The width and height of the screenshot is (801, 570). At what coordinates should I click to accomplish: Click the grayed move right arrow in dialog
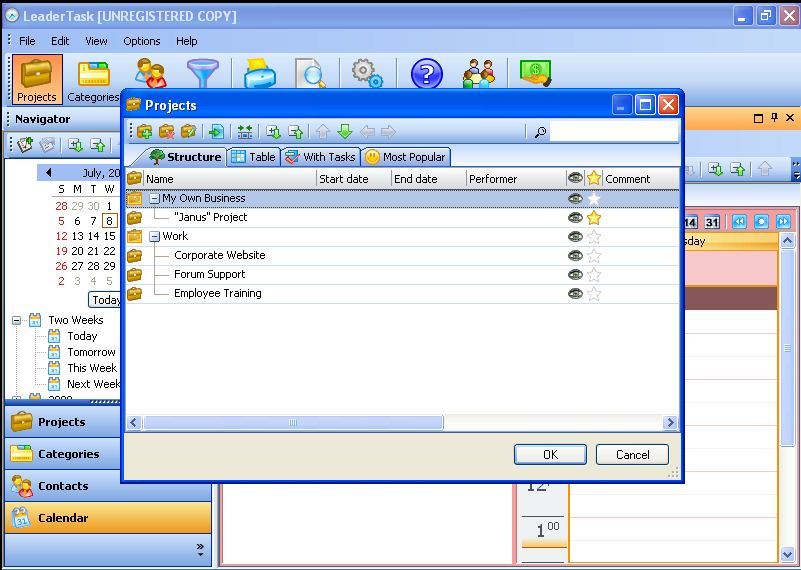(389, 132)
